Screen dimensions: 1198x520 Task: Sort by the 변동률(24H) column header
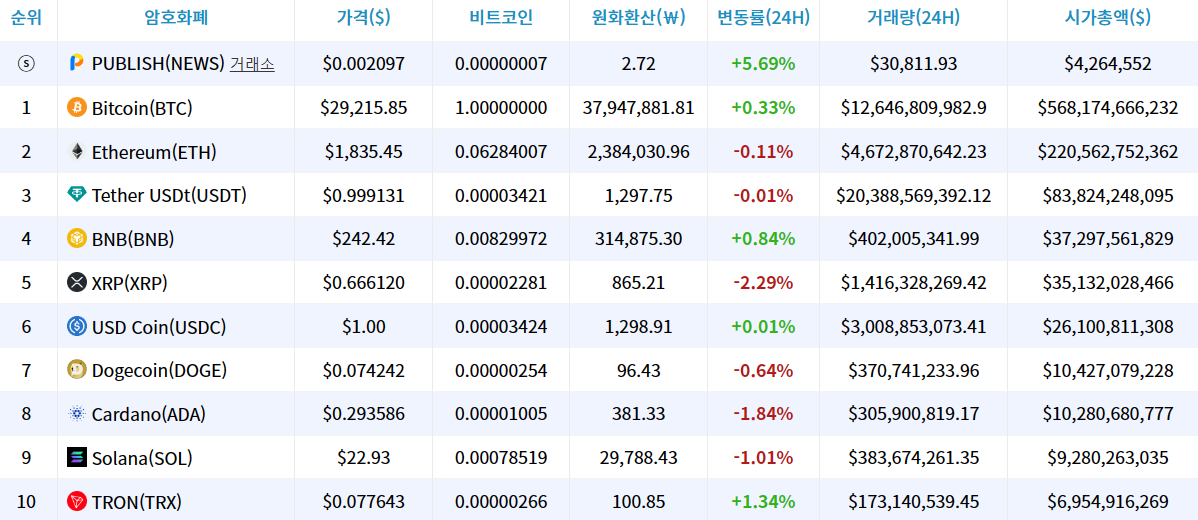pyautogui.click(x=763, y=18)
